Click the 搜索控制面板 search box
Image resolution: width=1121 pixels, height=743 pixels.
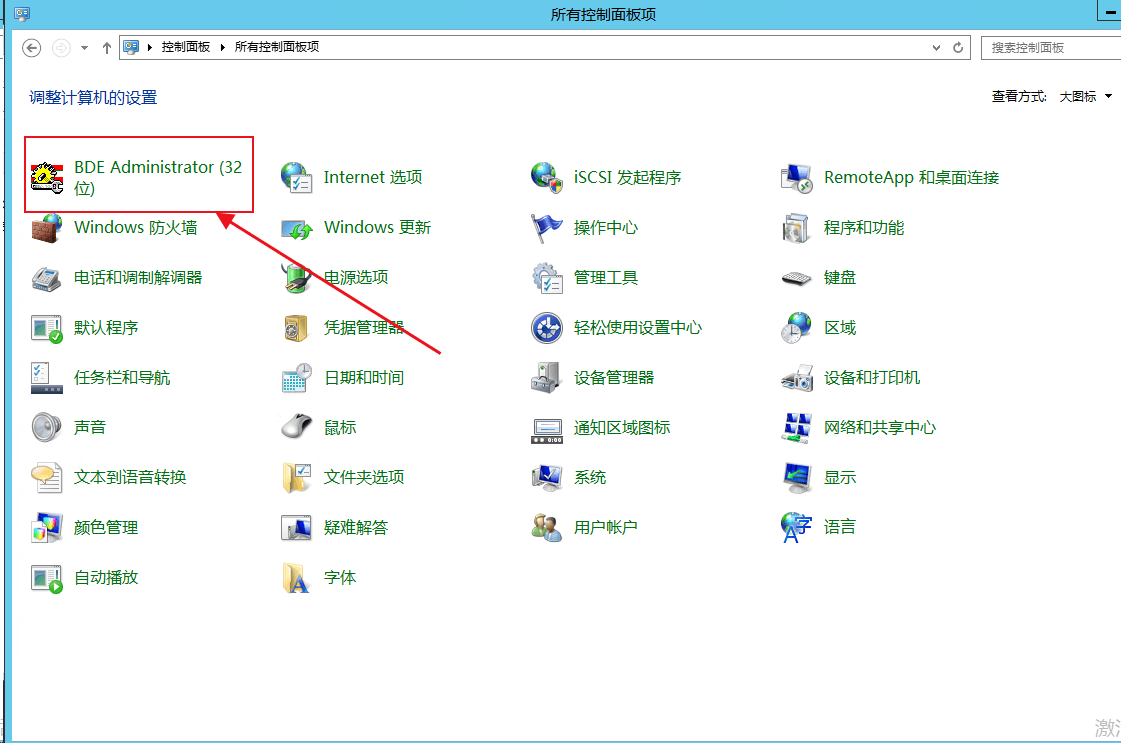[1051, 48]
